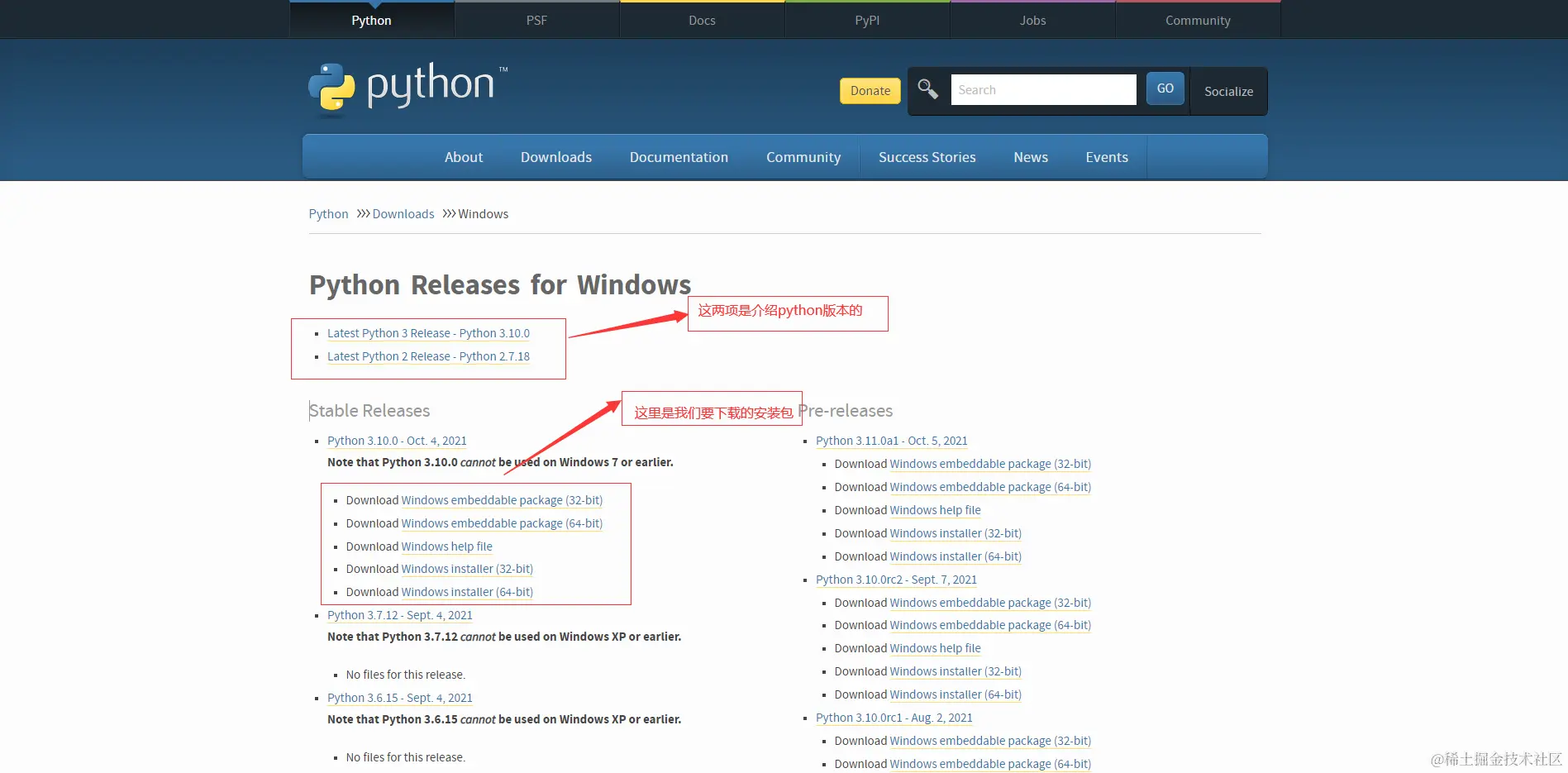Click the "Windows" breadcrumb text
Viewport: 1568px width, 773px height.
[x=484, y=213]
